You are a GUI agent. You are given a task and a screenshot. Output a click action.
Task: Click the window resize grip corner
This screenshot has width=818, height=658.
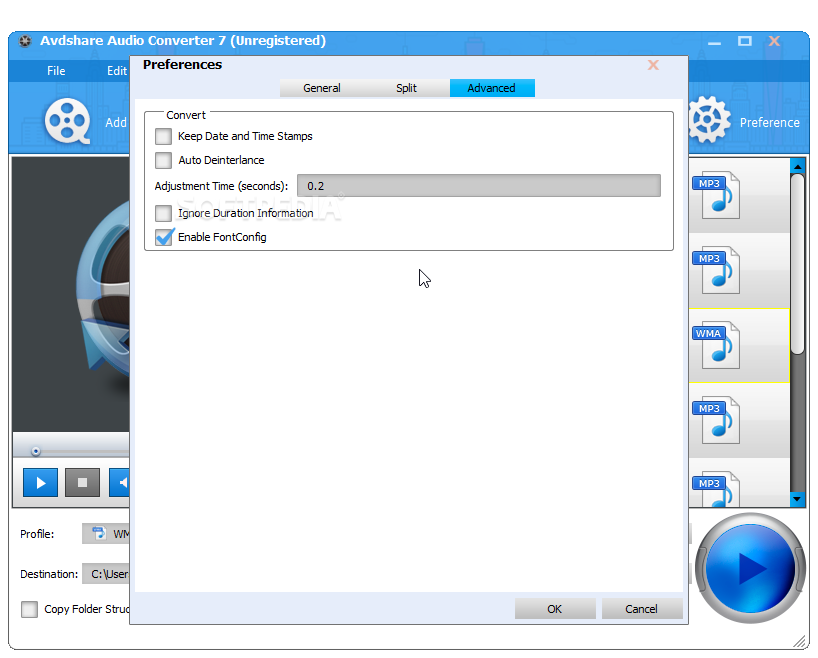[800, 641]
